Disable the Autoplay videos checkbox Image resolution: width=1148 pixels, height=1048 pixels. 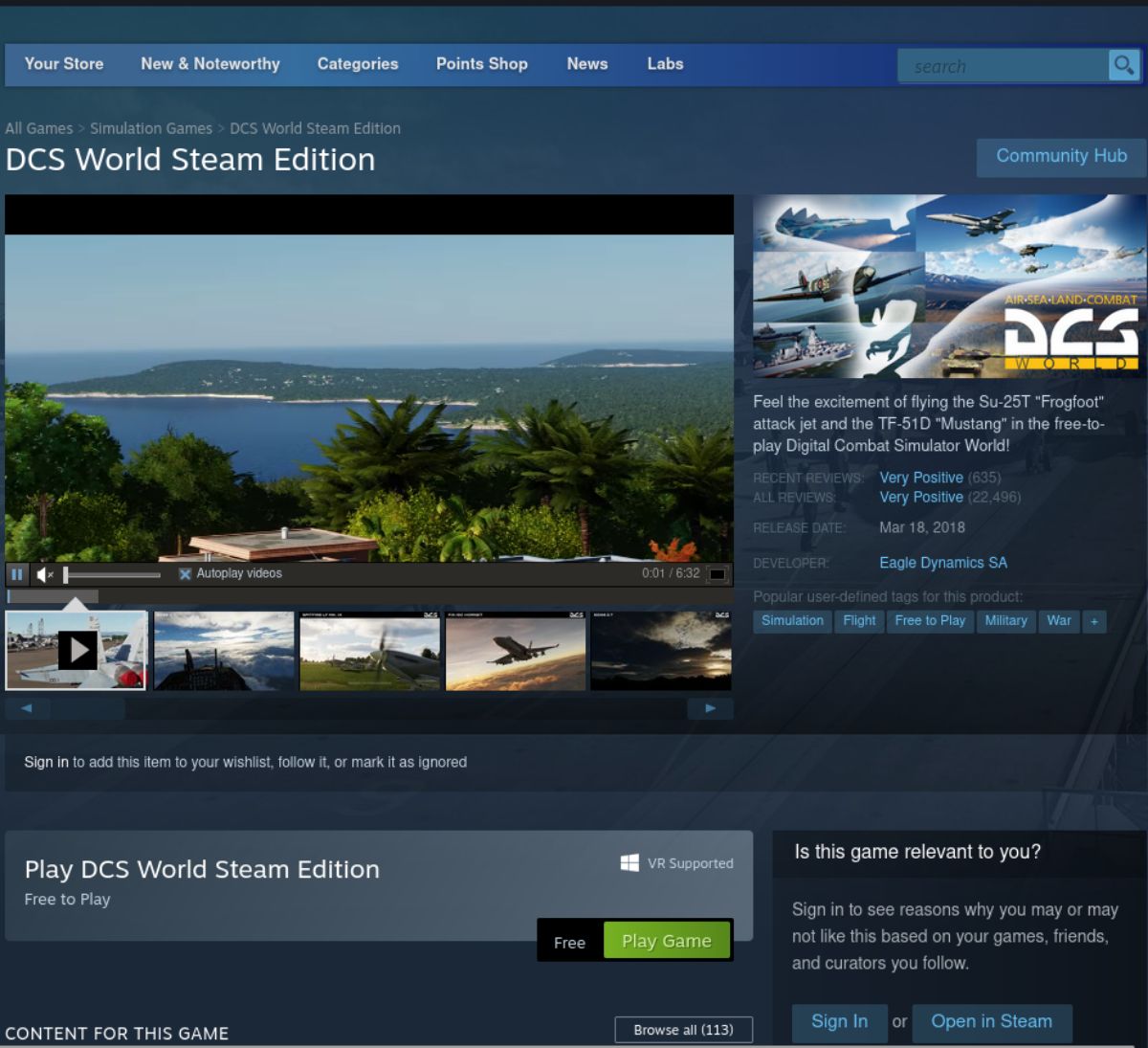(x=186, y=574)
